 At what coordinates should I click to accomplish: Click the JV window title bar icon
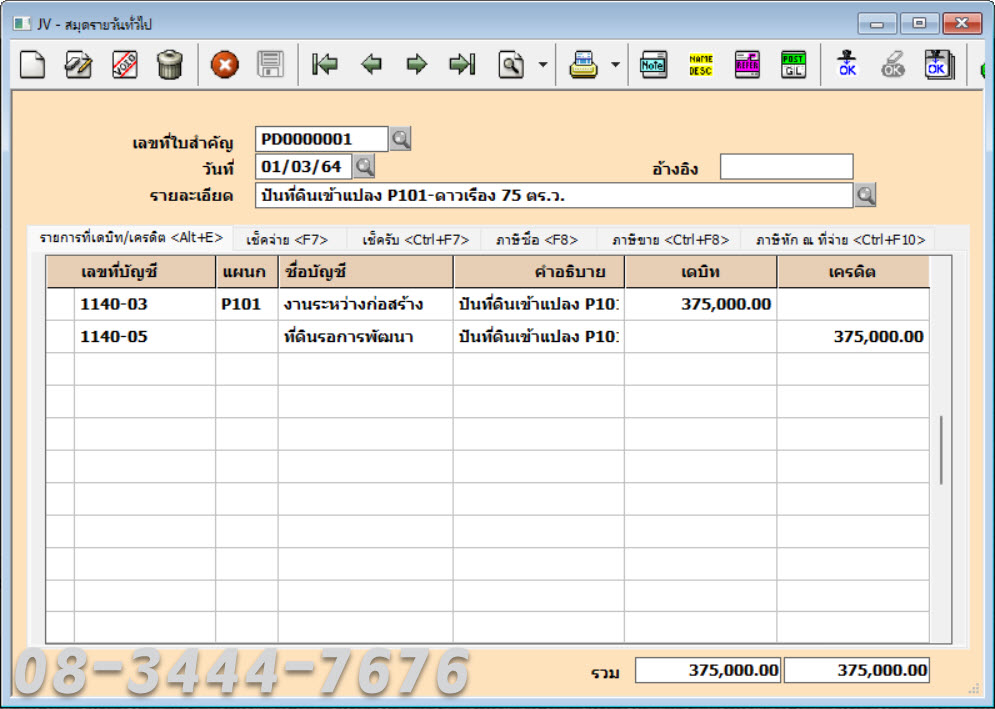[22, 24]
